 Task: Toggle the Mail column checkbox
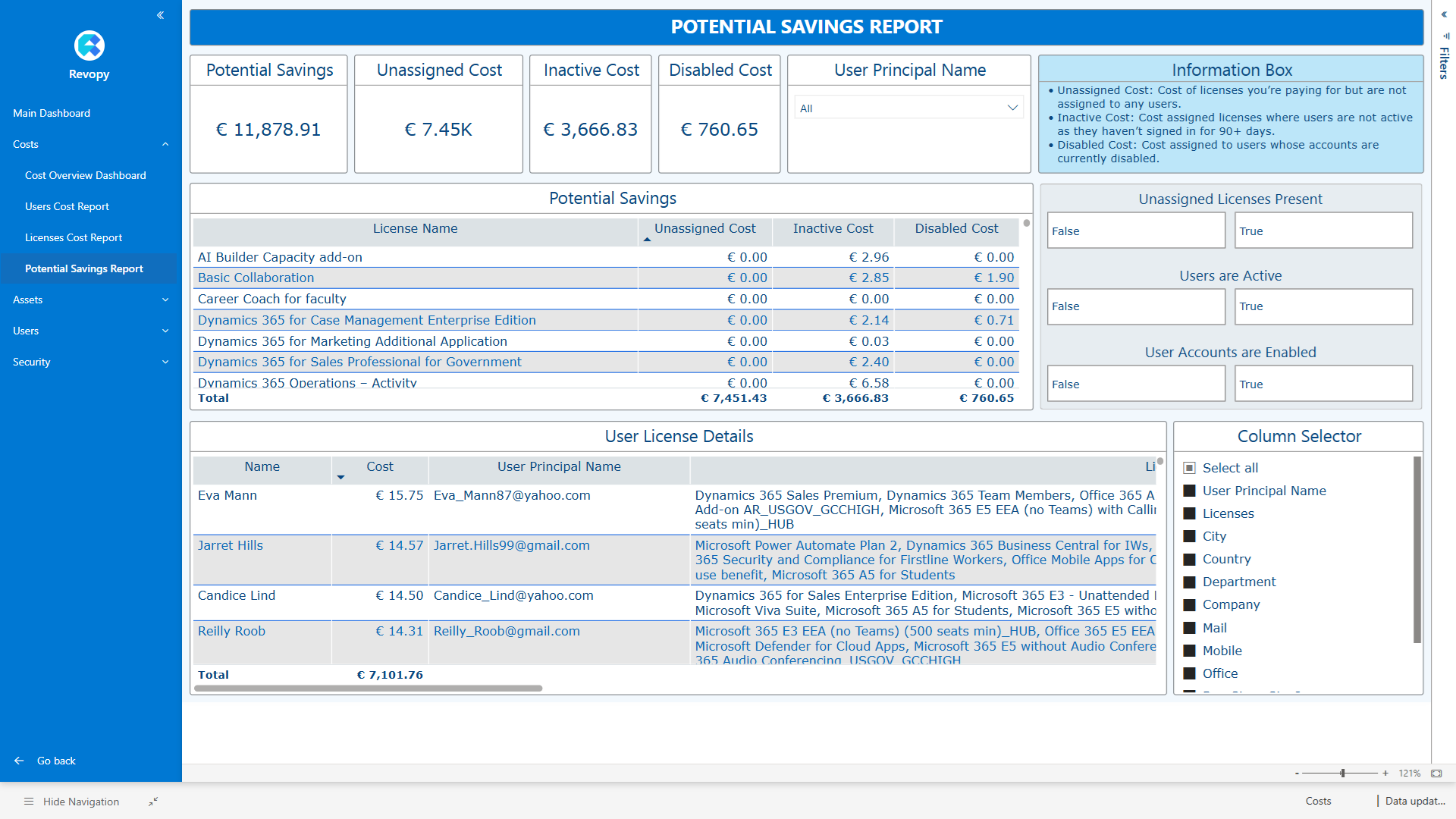[x=1190, y=628]
